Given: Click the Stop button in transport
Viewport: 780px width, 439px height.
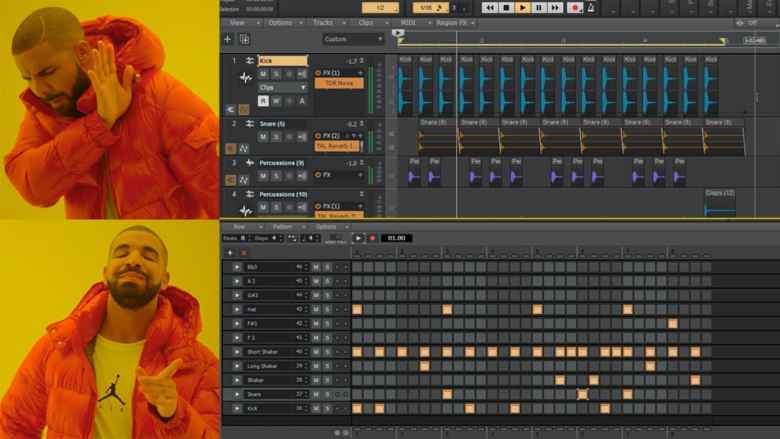Looking at the screenshot, I should coord(506,7).
